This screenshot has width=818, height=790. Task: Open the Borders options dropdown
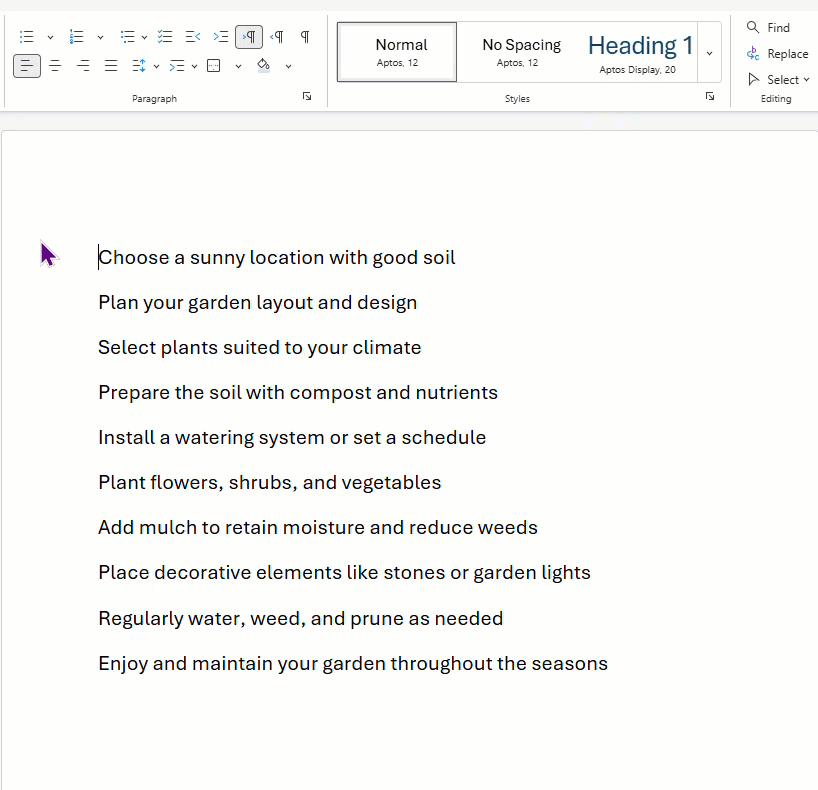click(x=238, y=66)
